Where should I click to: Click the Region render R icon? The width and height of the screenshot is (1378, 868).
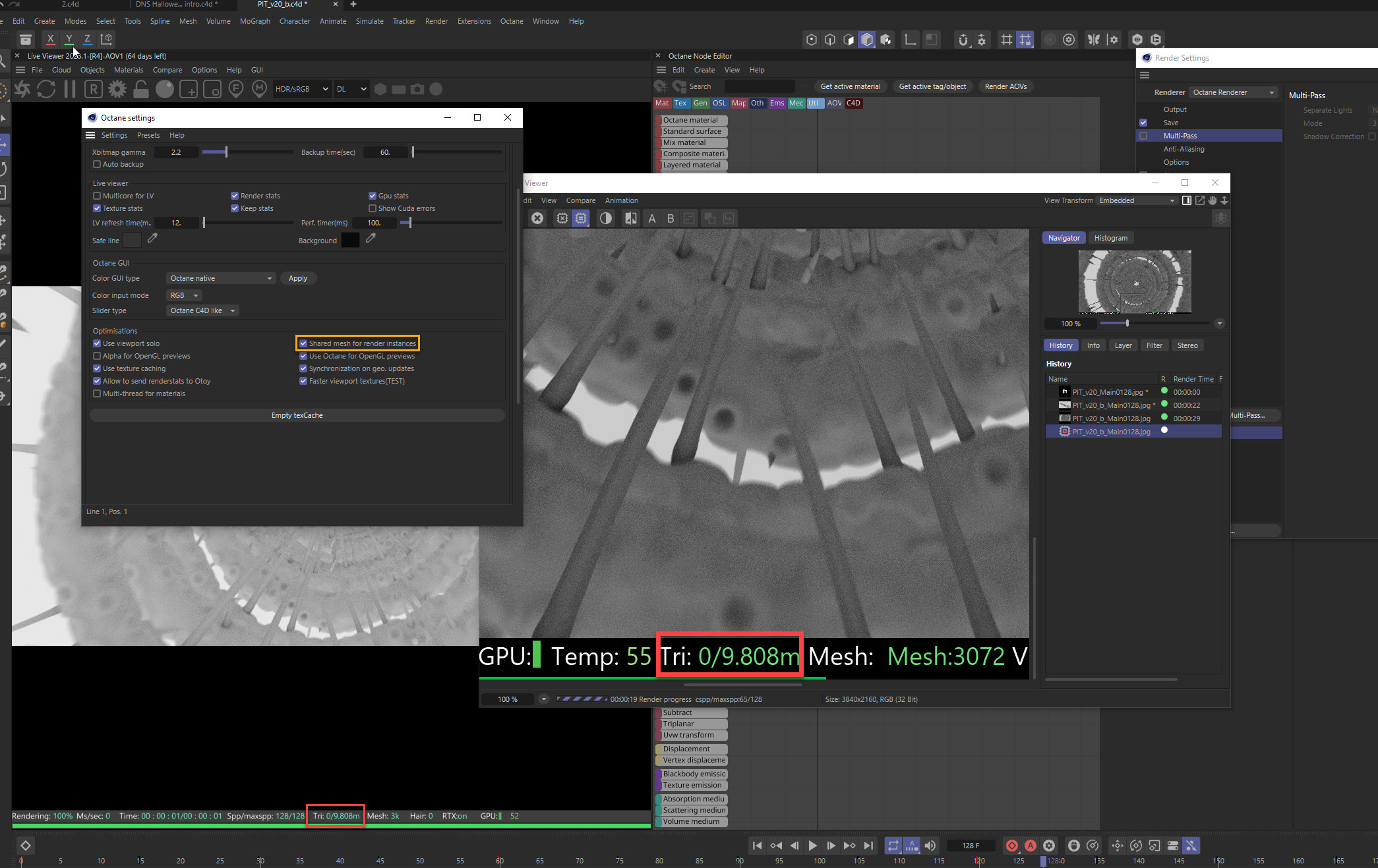coord(94,89)
